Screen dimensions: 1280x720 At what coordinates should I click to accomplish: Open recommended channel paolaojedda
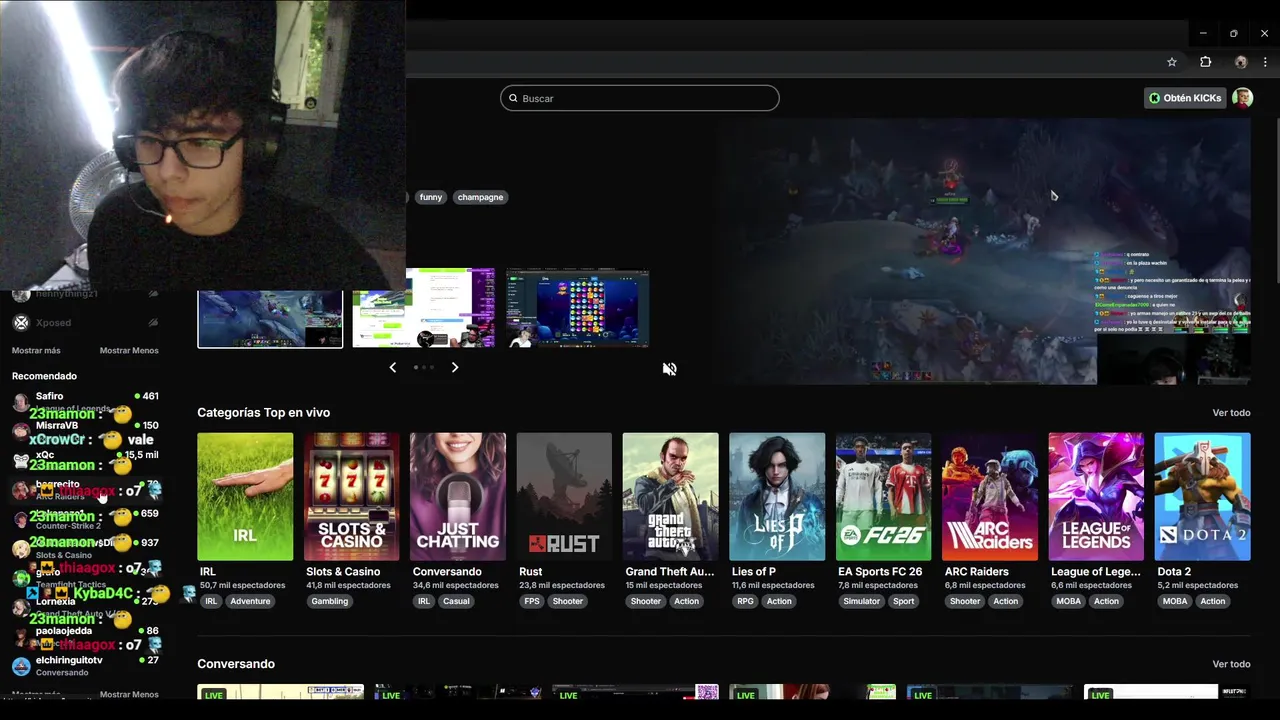(x=85, y=637)
